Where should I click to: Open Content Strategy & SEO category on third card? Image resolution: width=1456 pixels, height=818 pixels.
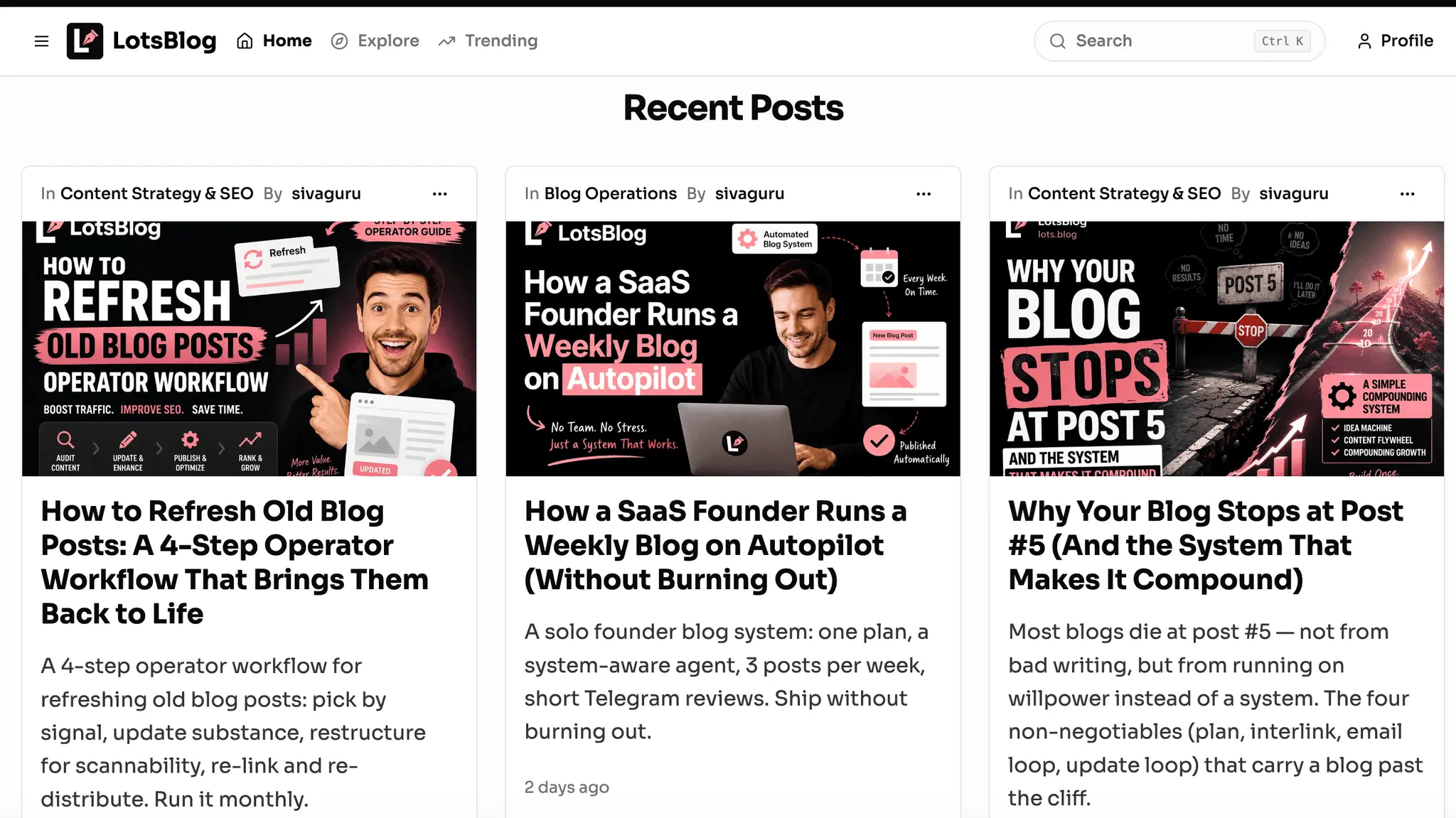coord(1124,193)
